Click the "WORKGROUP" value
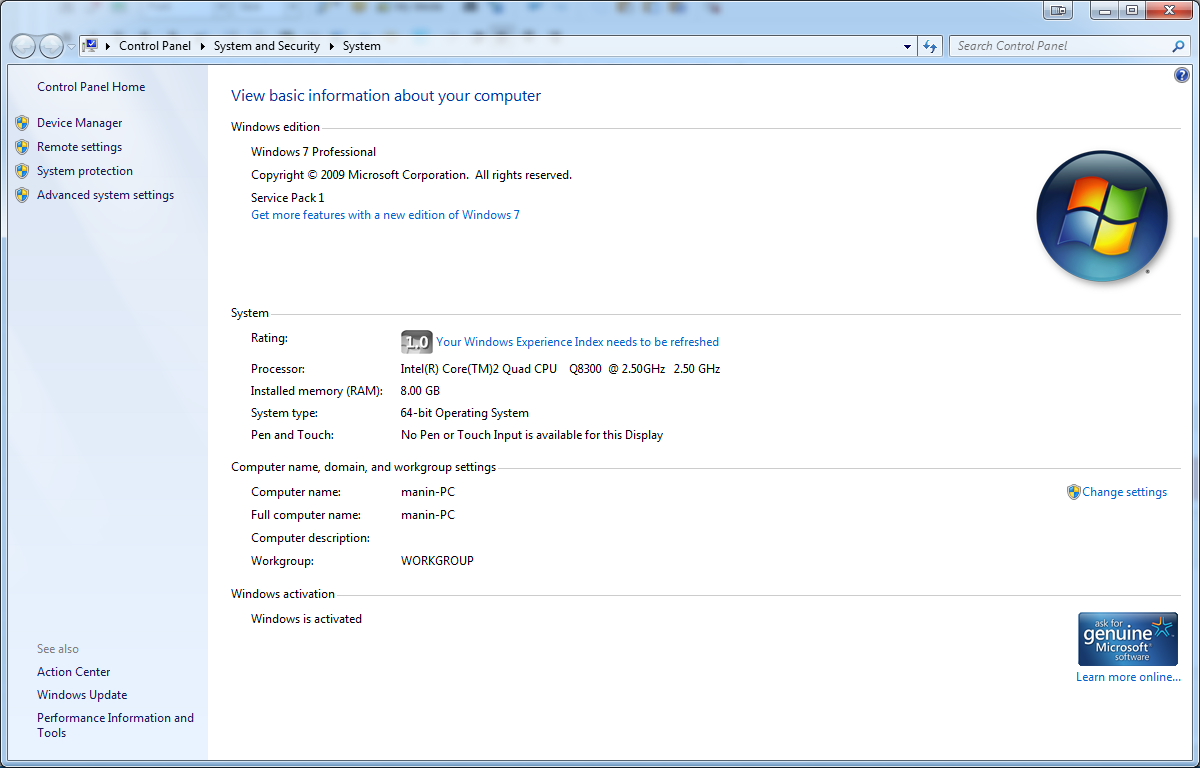This screenshot has width=1200, height=768. 437,561
